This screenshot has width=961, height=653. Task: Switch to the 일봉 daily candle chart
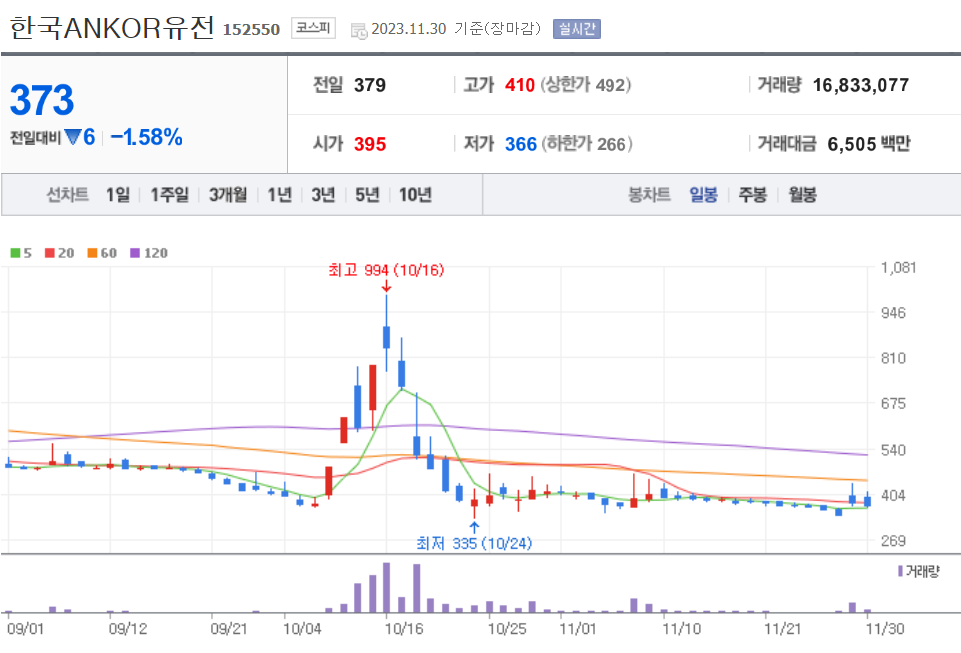tap(703, 195)
